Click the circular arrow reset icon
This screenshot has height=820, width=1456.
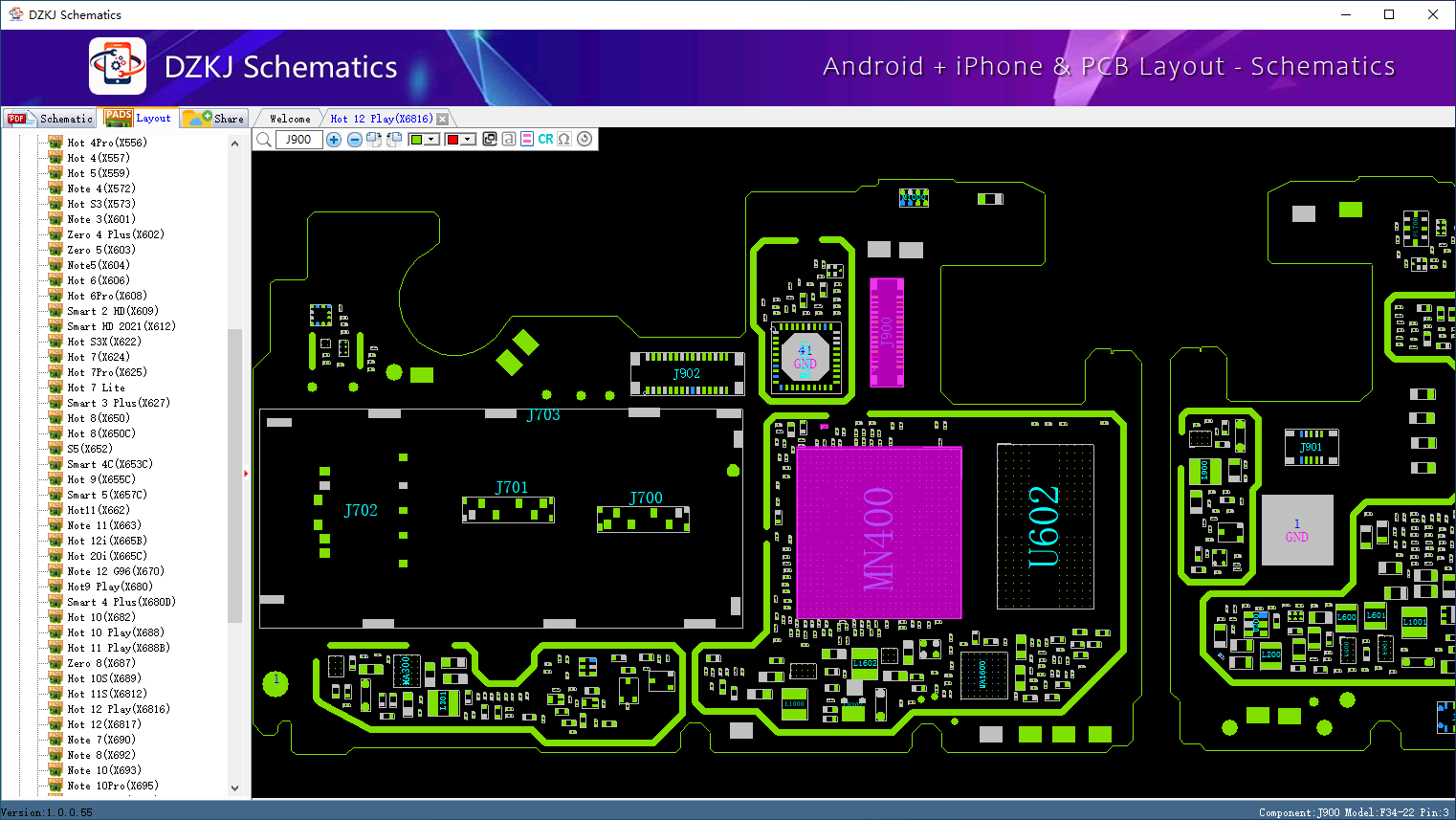click(585, 139)
